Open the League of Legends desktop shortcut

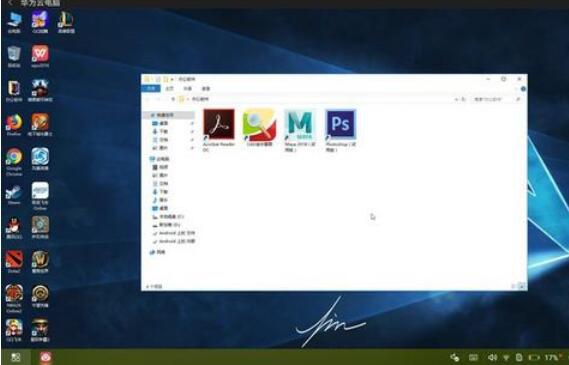(x=66, y=22)
